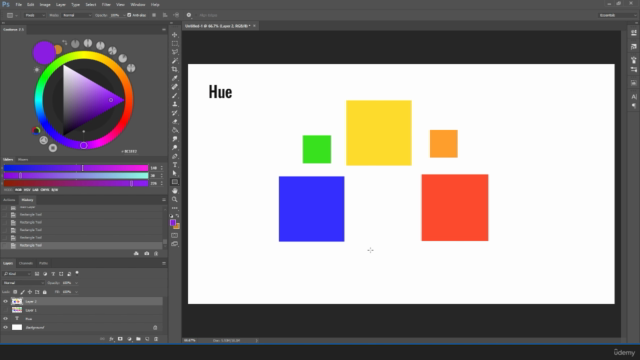Screen dimensions: 640x360
Task: Hide the Background layer
Action: tap(5, 327)
